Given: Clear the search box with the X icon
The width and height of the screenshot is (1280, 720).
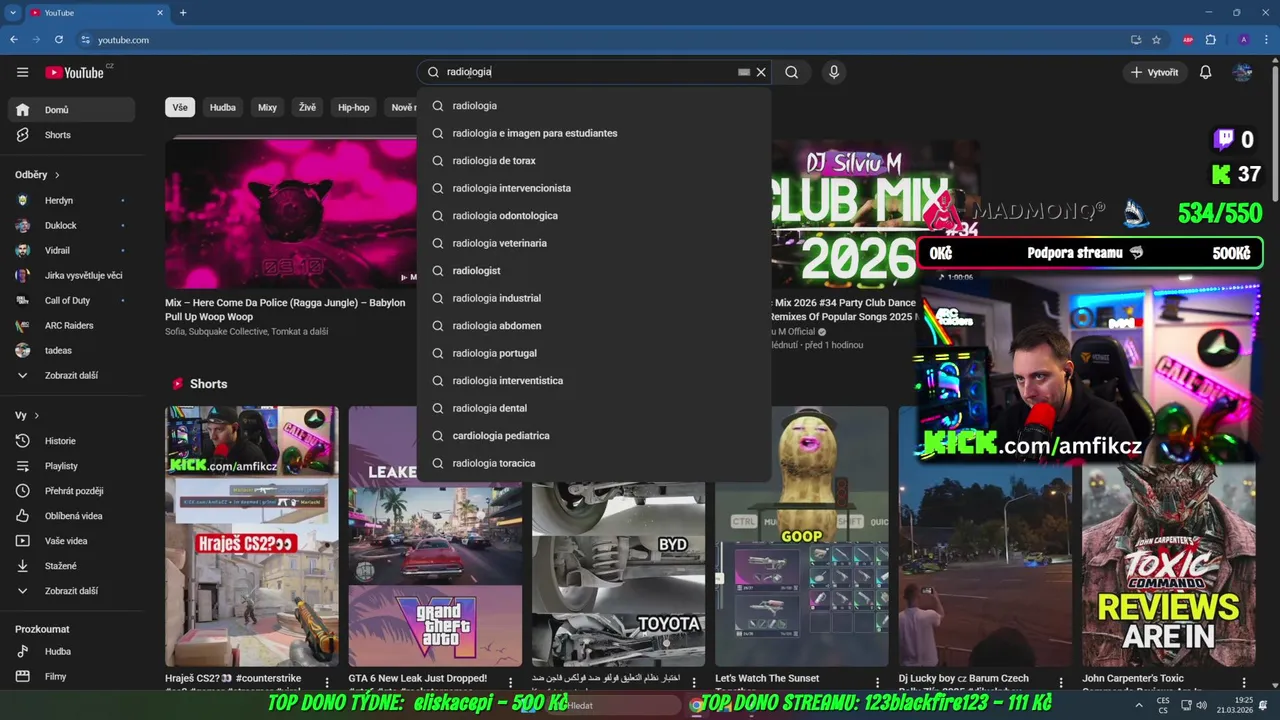Looking at the screenshot, I should coord(761,72).
